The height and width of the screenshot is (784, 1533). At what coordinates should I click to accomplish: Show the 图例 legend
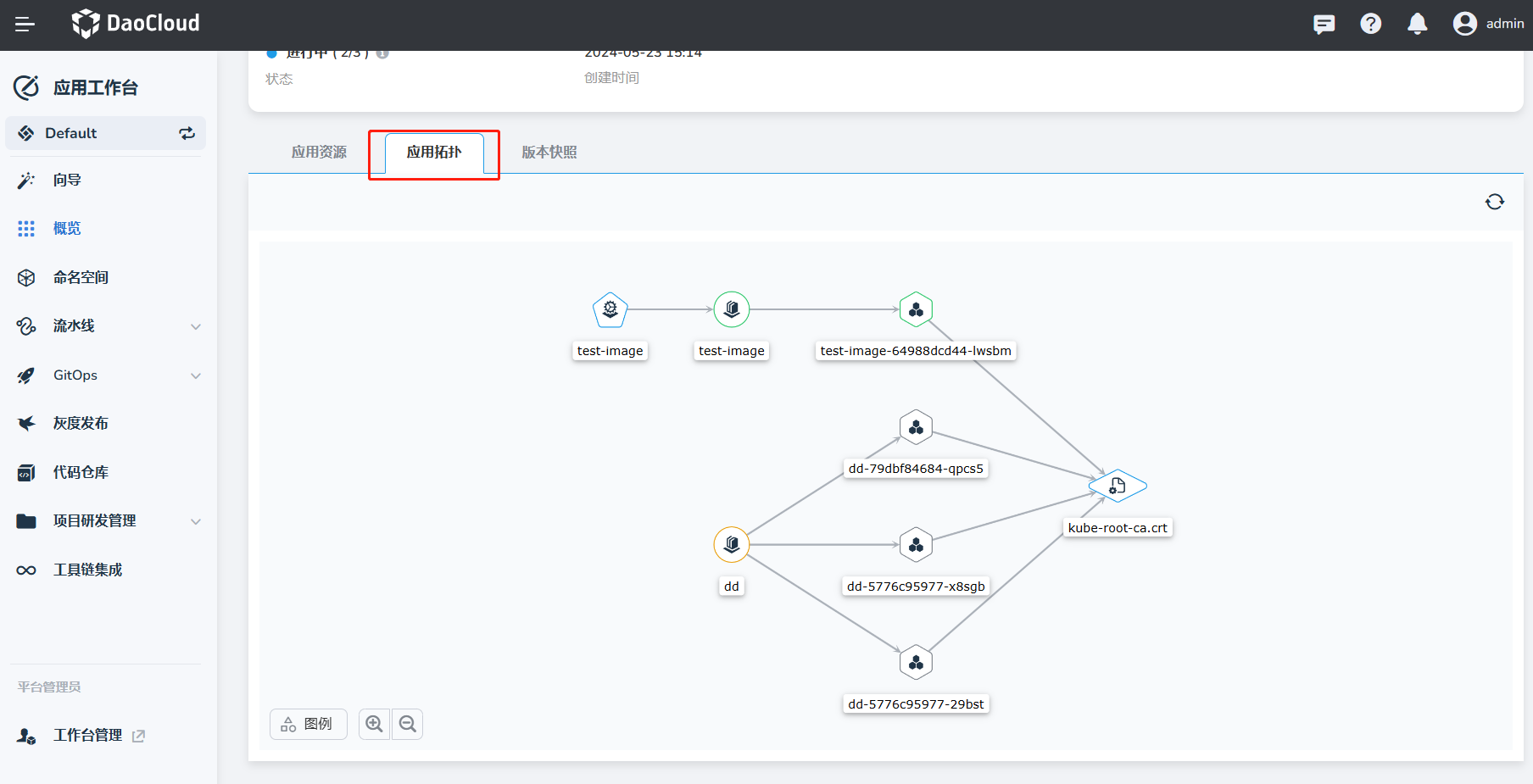click(x=309, y=724)
